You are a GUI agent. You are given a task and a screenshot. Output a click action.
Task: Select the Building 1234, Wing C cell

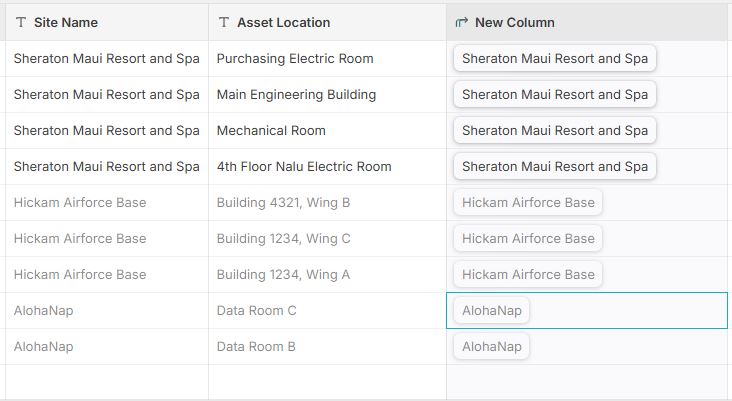pyautogui.click(x=327, y=239)
